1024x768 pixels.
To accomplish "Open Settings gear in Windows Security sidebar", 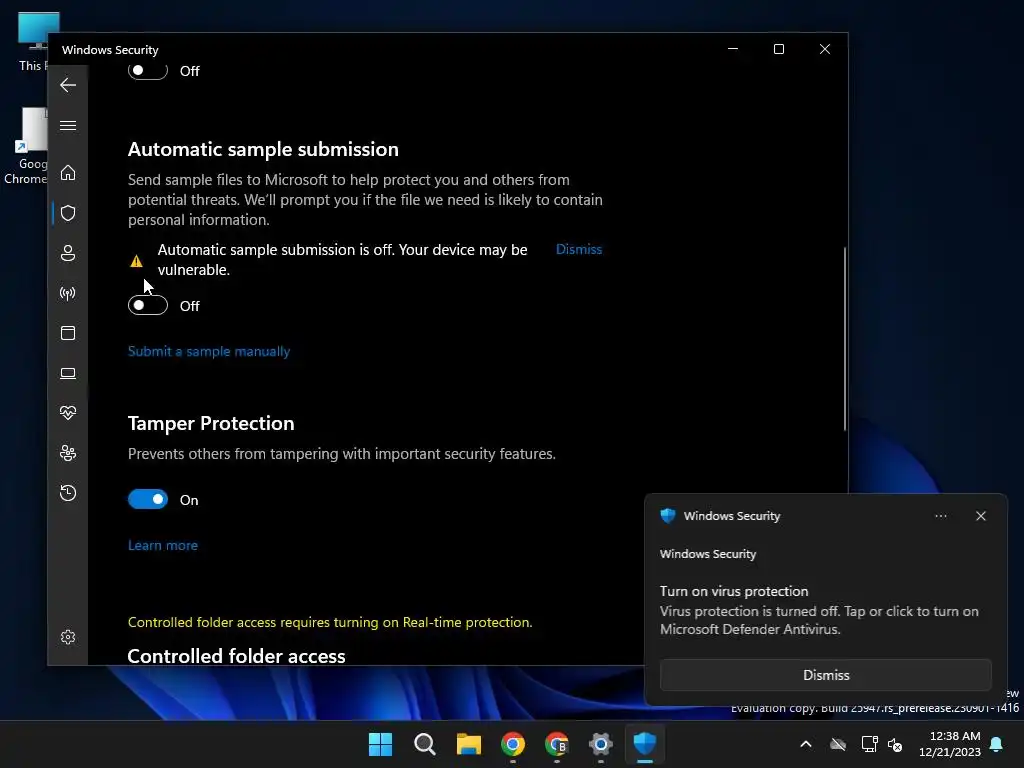I will [x=68, y=637].
